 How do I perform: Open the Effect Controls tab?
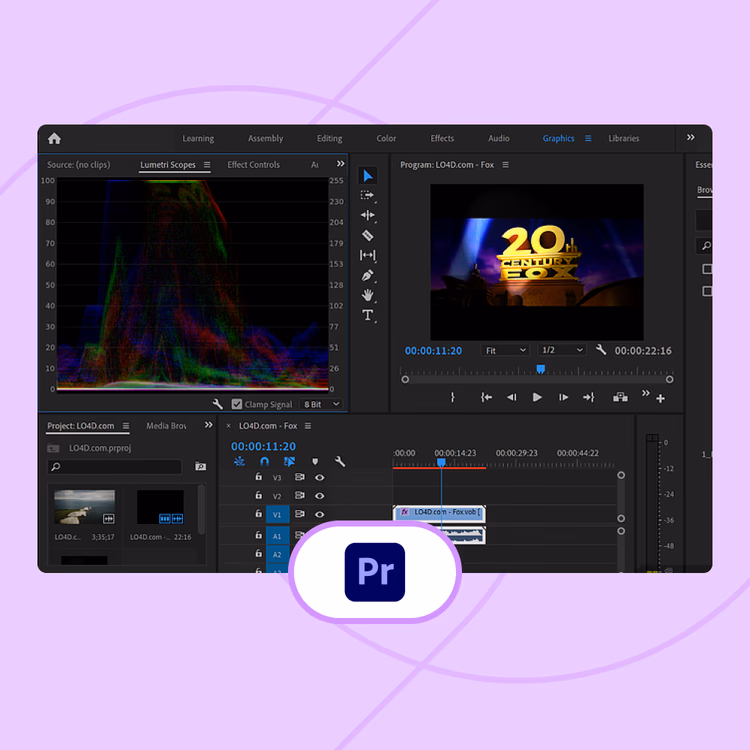[x=254, y=165]
